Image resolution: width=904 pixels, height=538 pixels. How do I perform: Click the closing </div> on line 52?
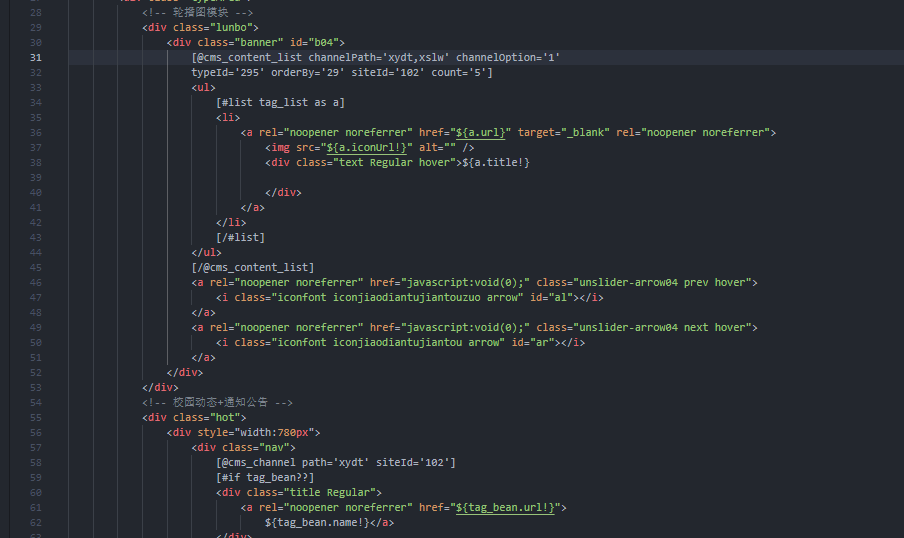185,373
